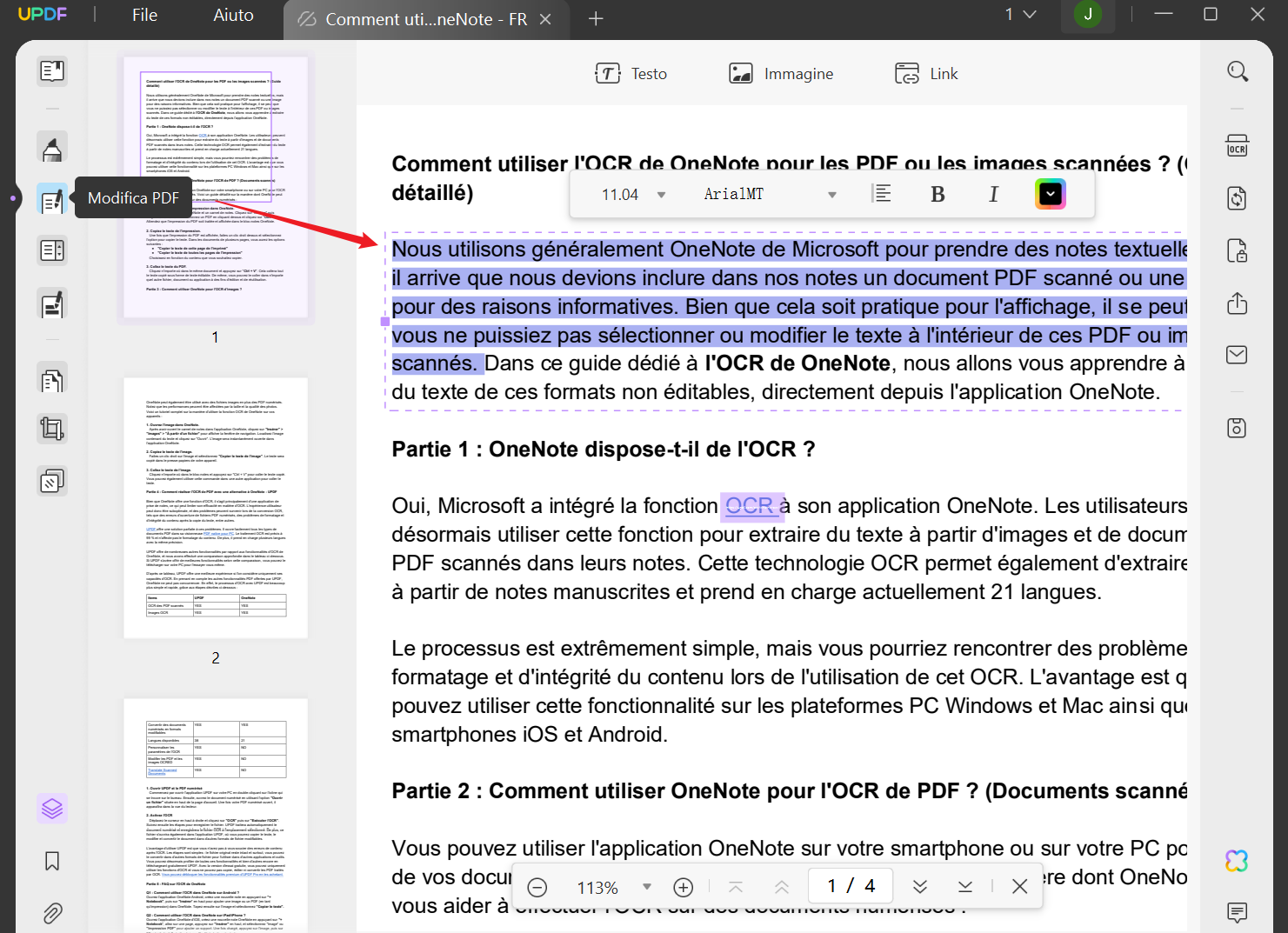
Task: Open the Reader mode icon in left sidebar
Action: [52, 70]
